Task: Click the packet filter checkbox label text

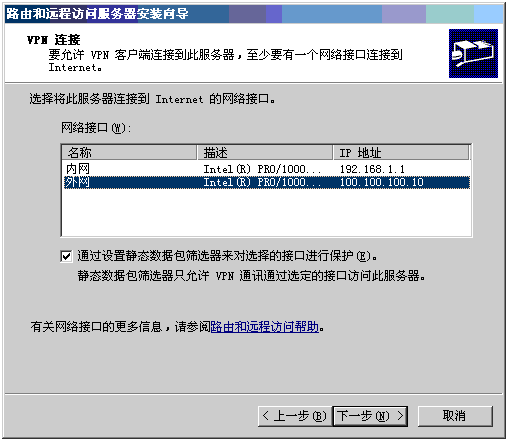Action: (227, 256)
